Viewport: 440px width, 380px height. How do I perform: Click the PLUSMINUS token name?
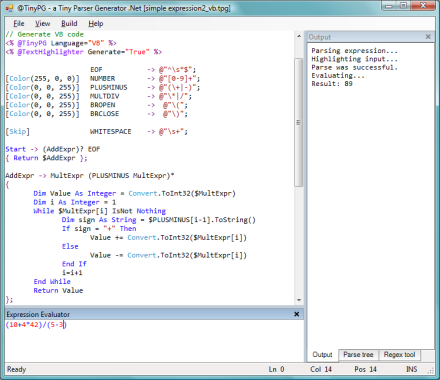click(109, 87)
